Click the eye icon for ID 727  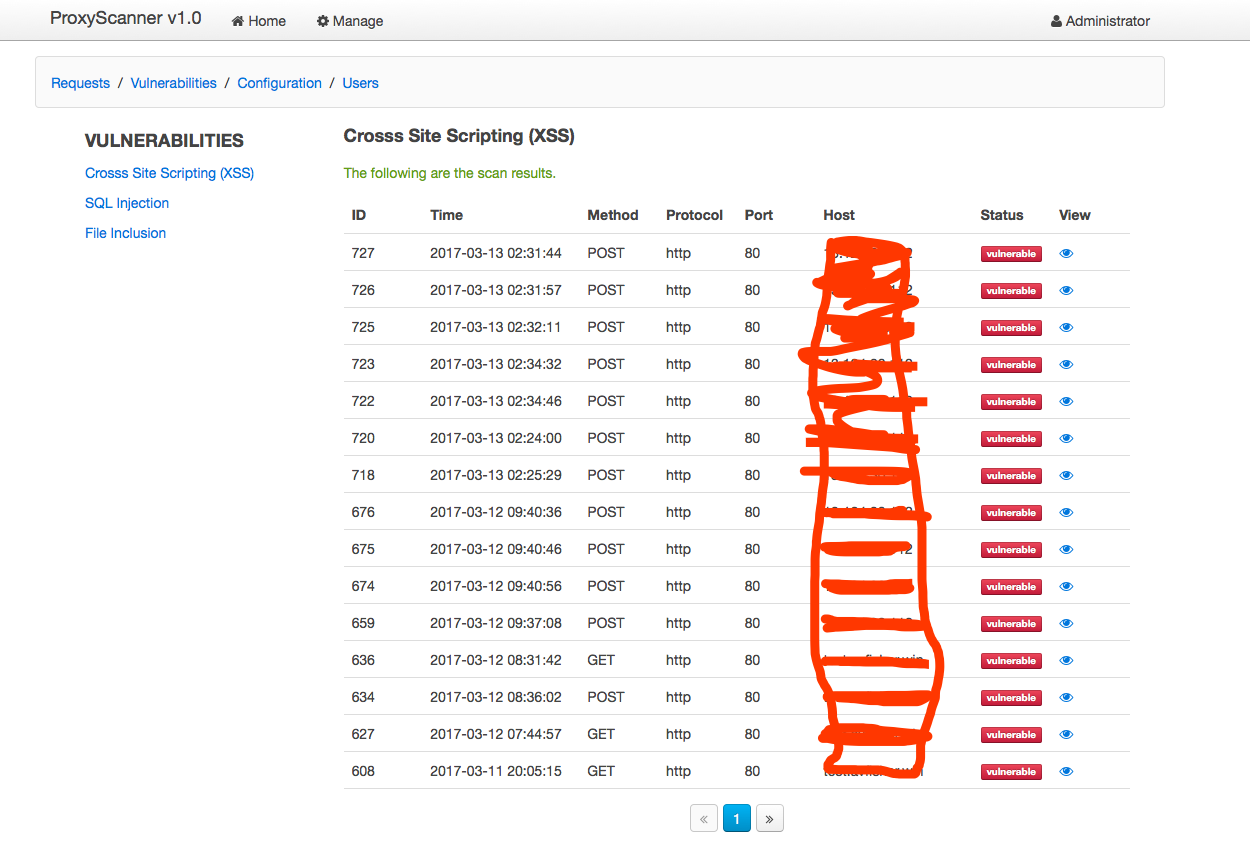tap(1066, 254)
